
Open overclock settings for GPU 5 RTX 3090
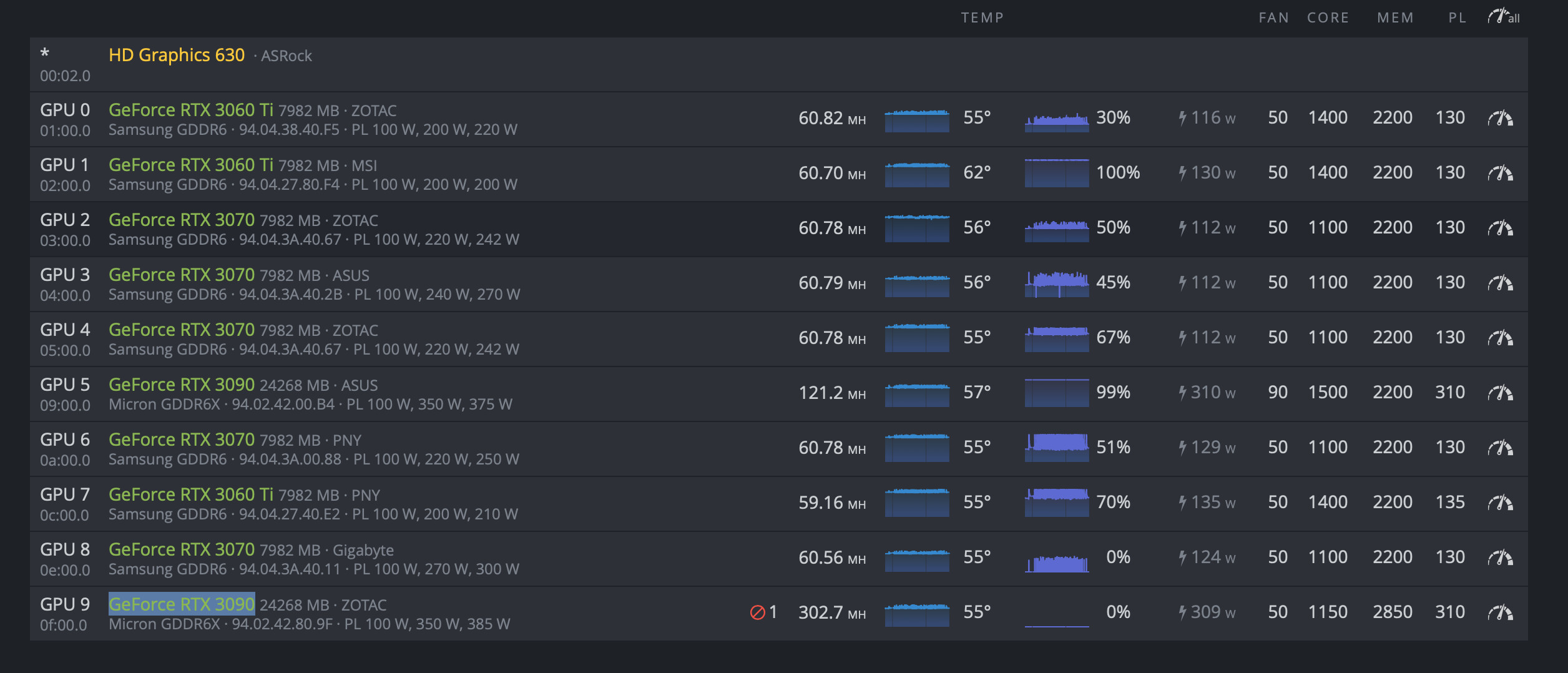coord(1500,393)
